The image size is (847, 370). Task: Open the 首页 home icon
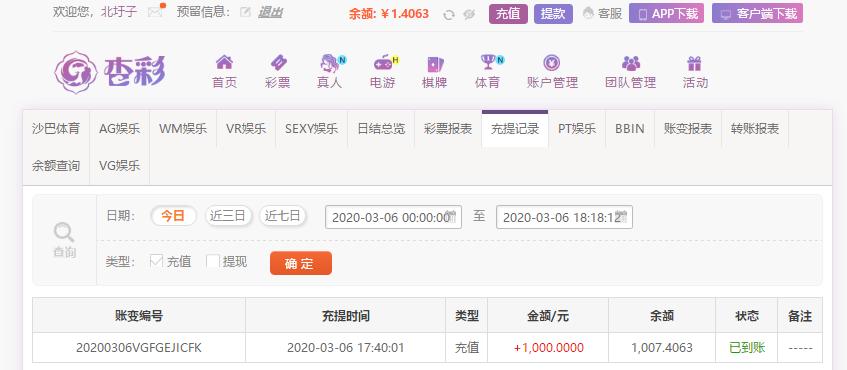224,63
